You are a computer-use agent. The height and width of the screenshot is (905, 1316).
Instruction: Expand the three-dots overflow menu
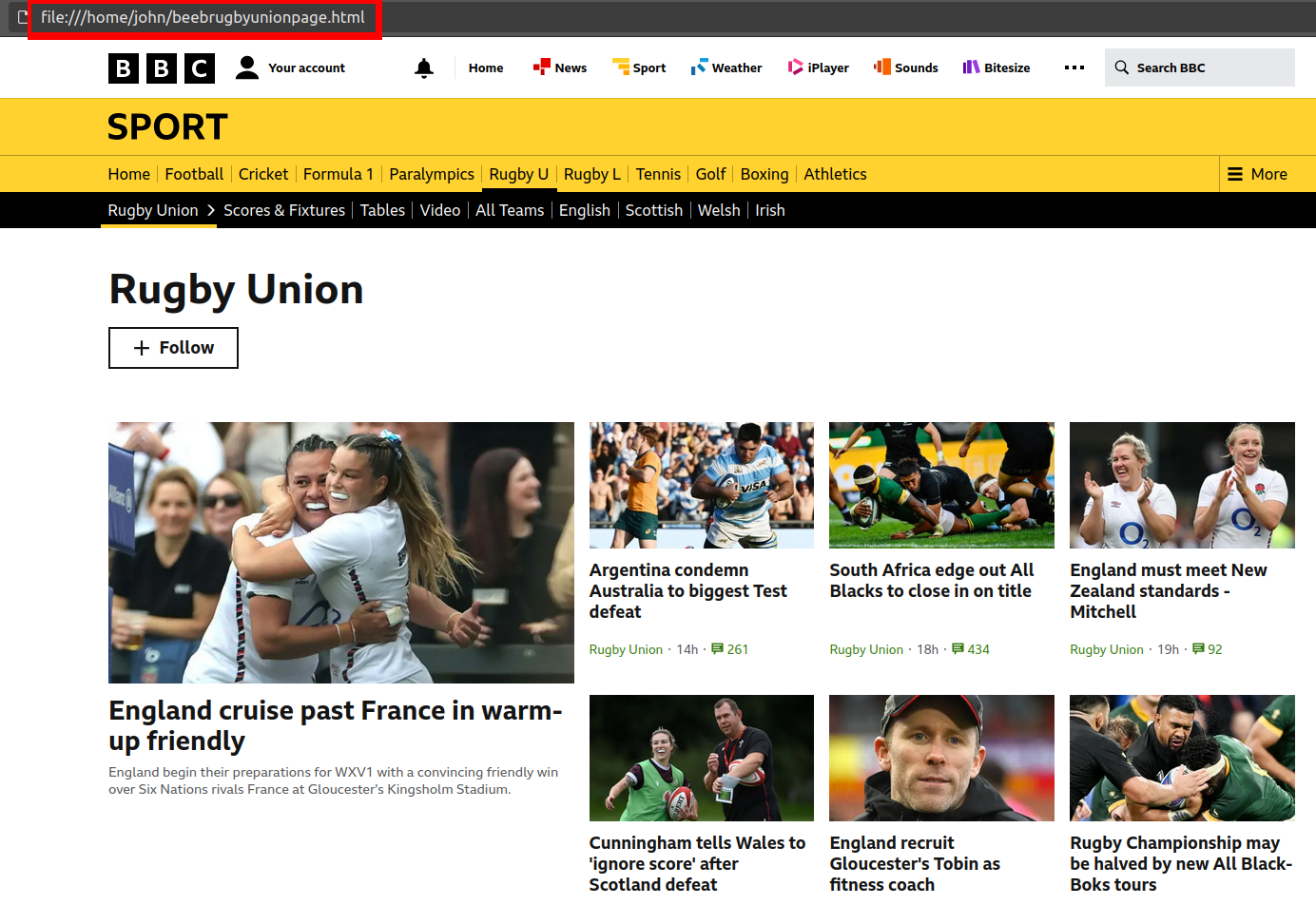[x=1074, y=67]
